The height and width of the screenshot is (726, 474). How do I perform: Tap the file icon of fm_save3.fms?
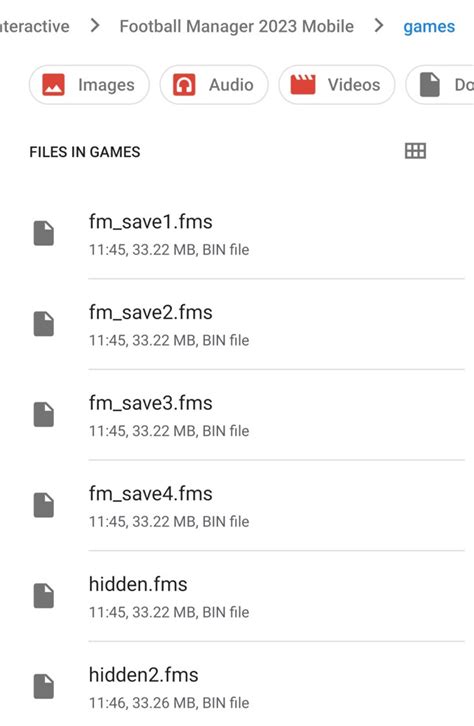[x=44, y=414]
